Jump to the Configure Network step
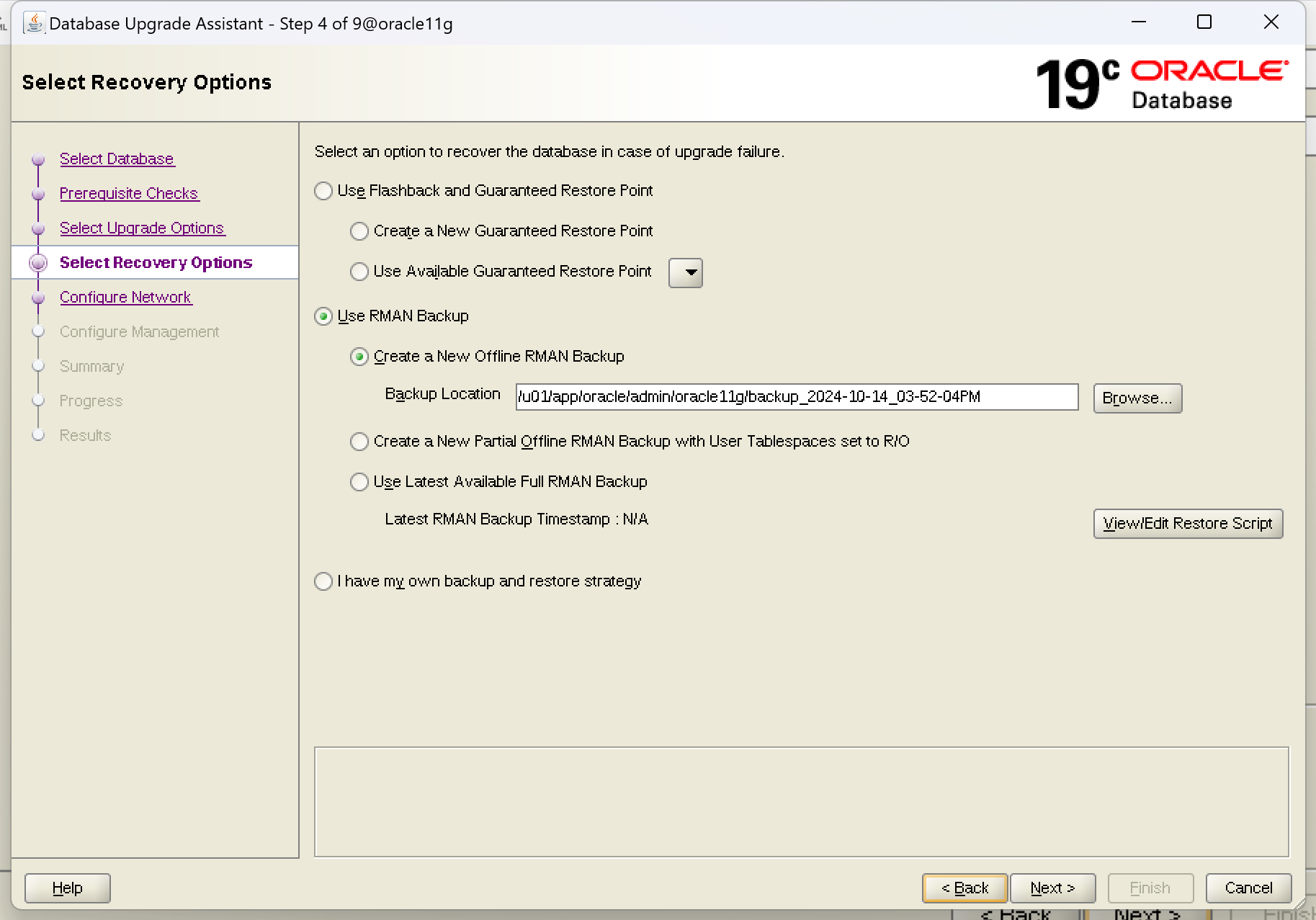Screen dimensions: 1316x920 pos(125,297)
